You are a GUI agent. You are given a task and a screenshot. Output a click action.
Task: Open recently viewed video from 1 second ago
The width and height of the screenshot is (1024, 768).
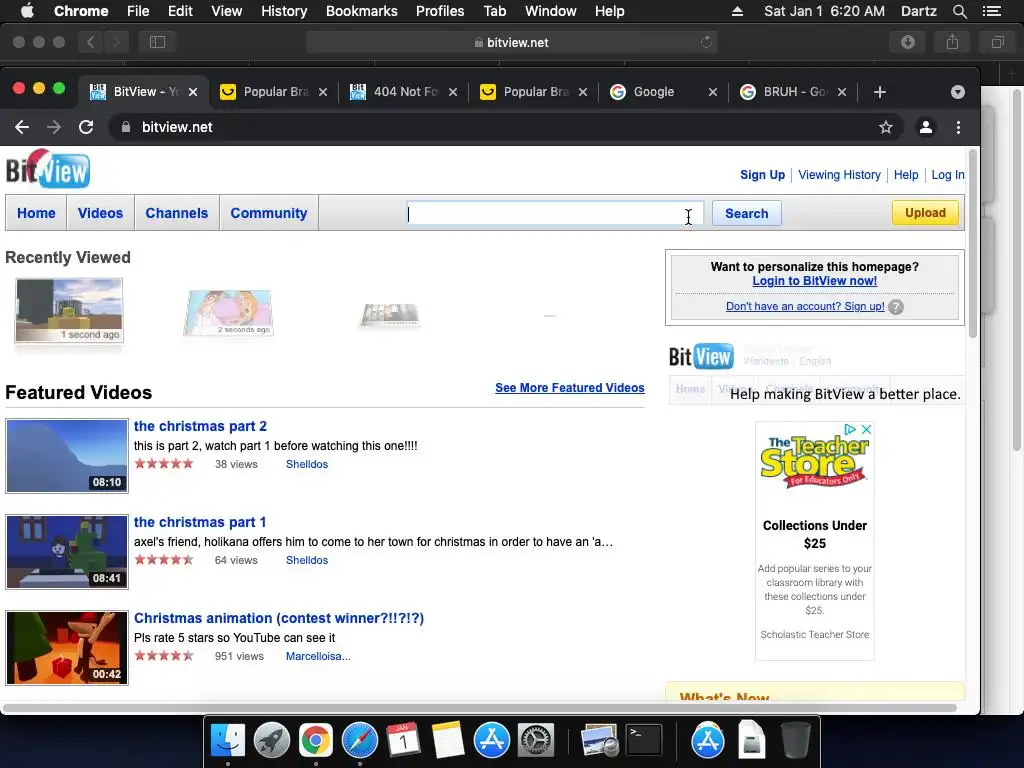(69, 310)
